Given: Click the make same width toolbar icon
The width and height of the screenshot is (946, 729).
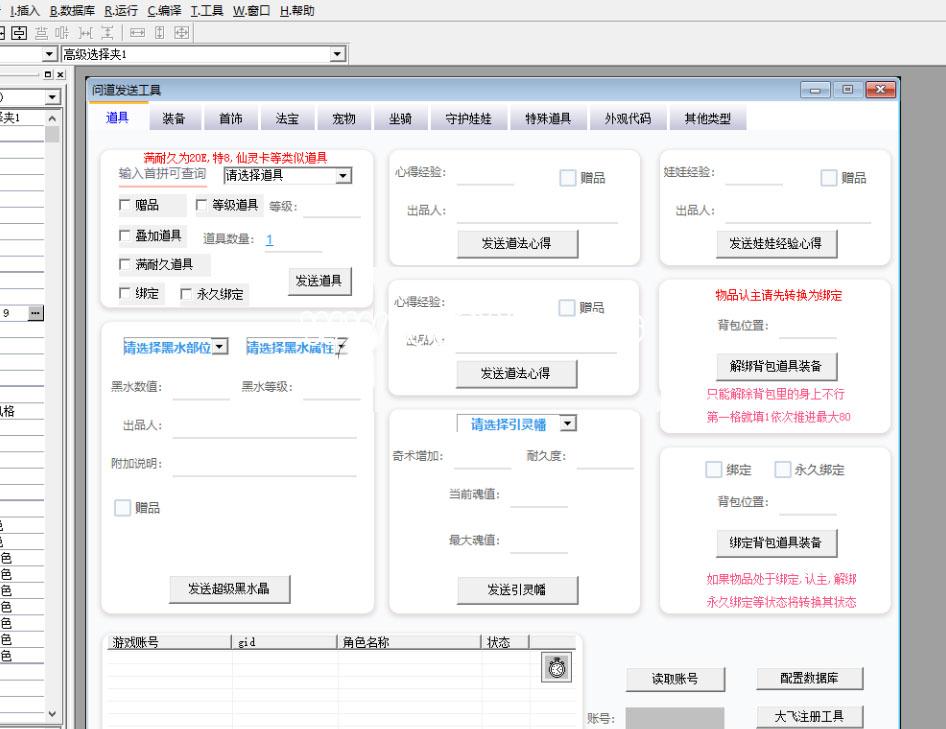Looking at the screenshot, I should coord(137,33).
